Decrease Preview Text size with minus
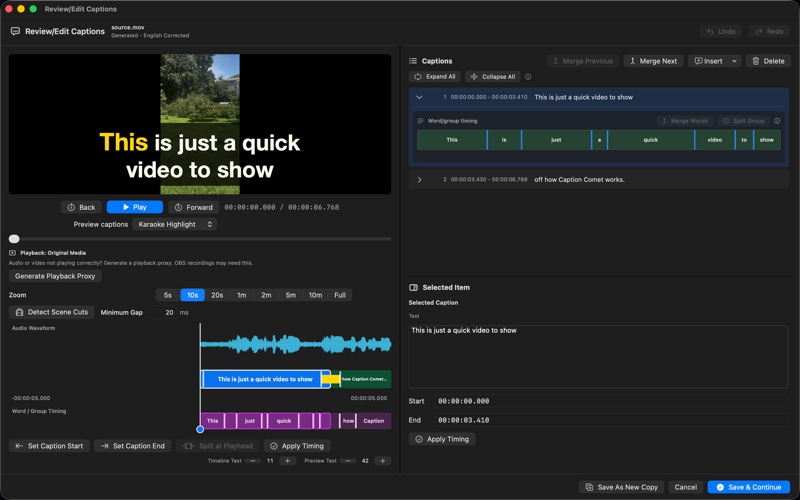This screenshot has height=500, width=800. coord(347,461)
